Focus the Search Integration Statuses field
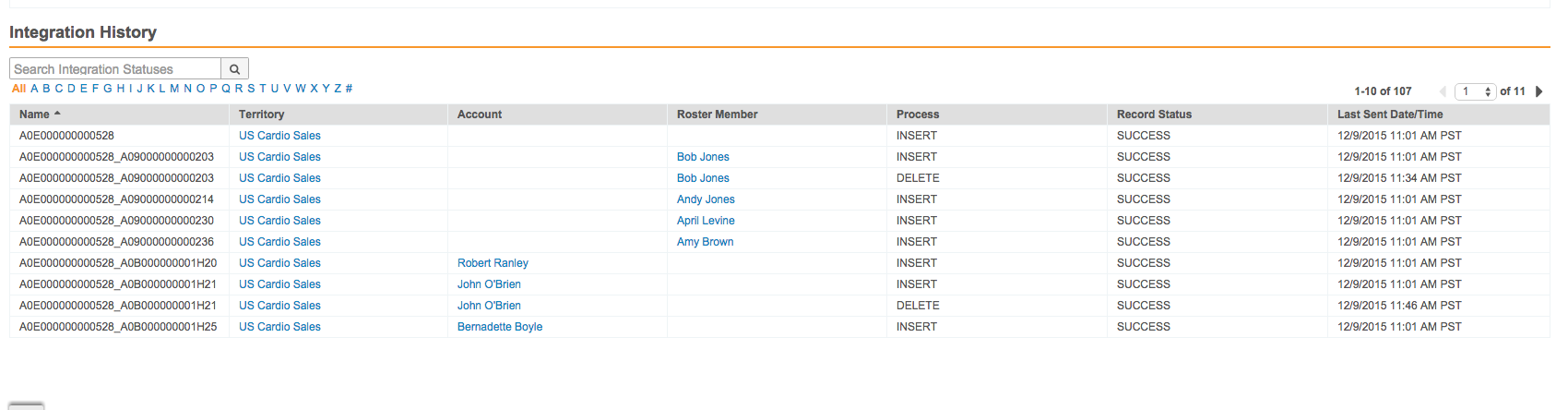Screen dimensions: 1568x410 pos(115,69)
